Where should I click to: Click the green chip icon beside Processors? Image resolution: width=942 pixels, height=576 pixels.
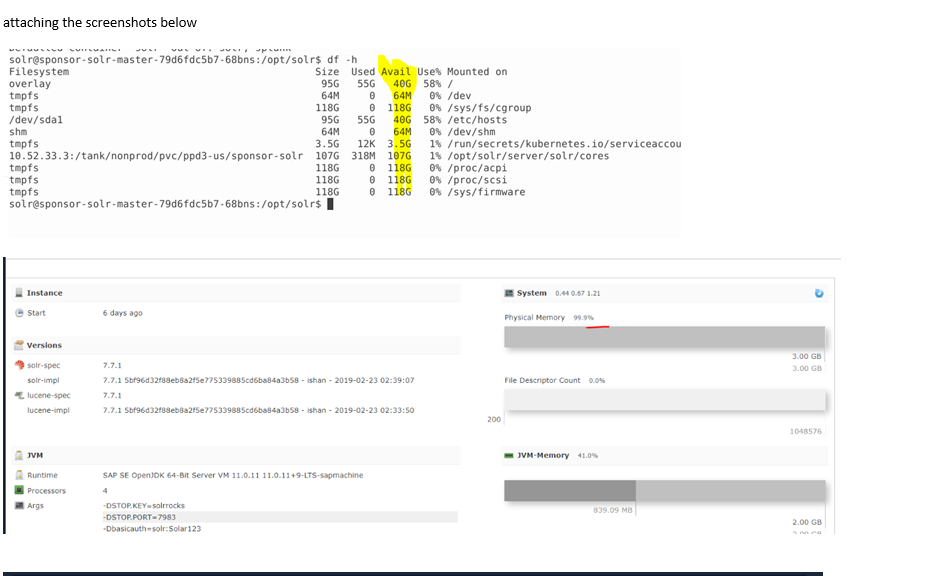pyautogui.click(x=19, y=490)
